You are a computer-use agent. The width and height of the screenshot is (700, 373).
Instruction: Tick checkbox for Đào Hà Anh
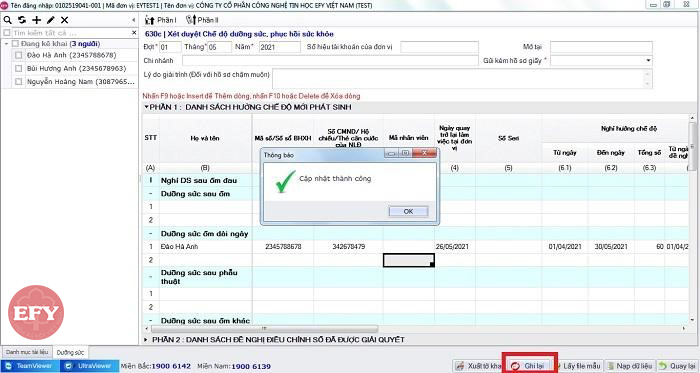coord(18,55)
